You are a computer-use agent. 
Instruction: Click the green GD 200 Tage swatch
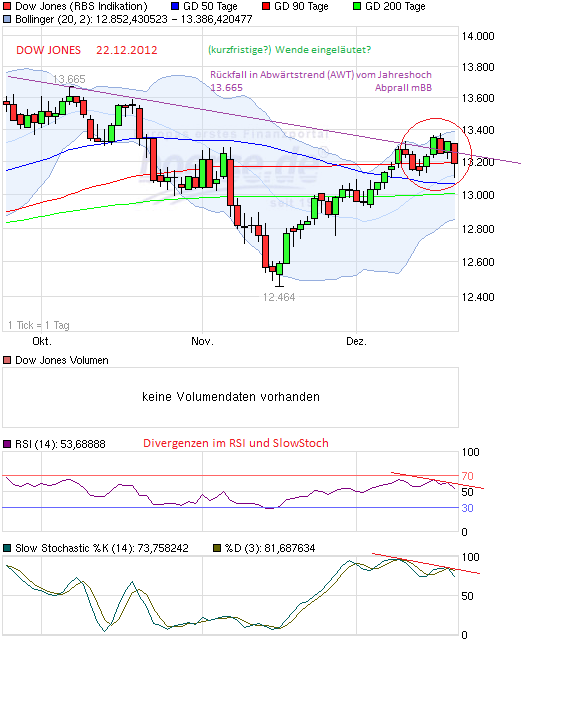(357, 6)
